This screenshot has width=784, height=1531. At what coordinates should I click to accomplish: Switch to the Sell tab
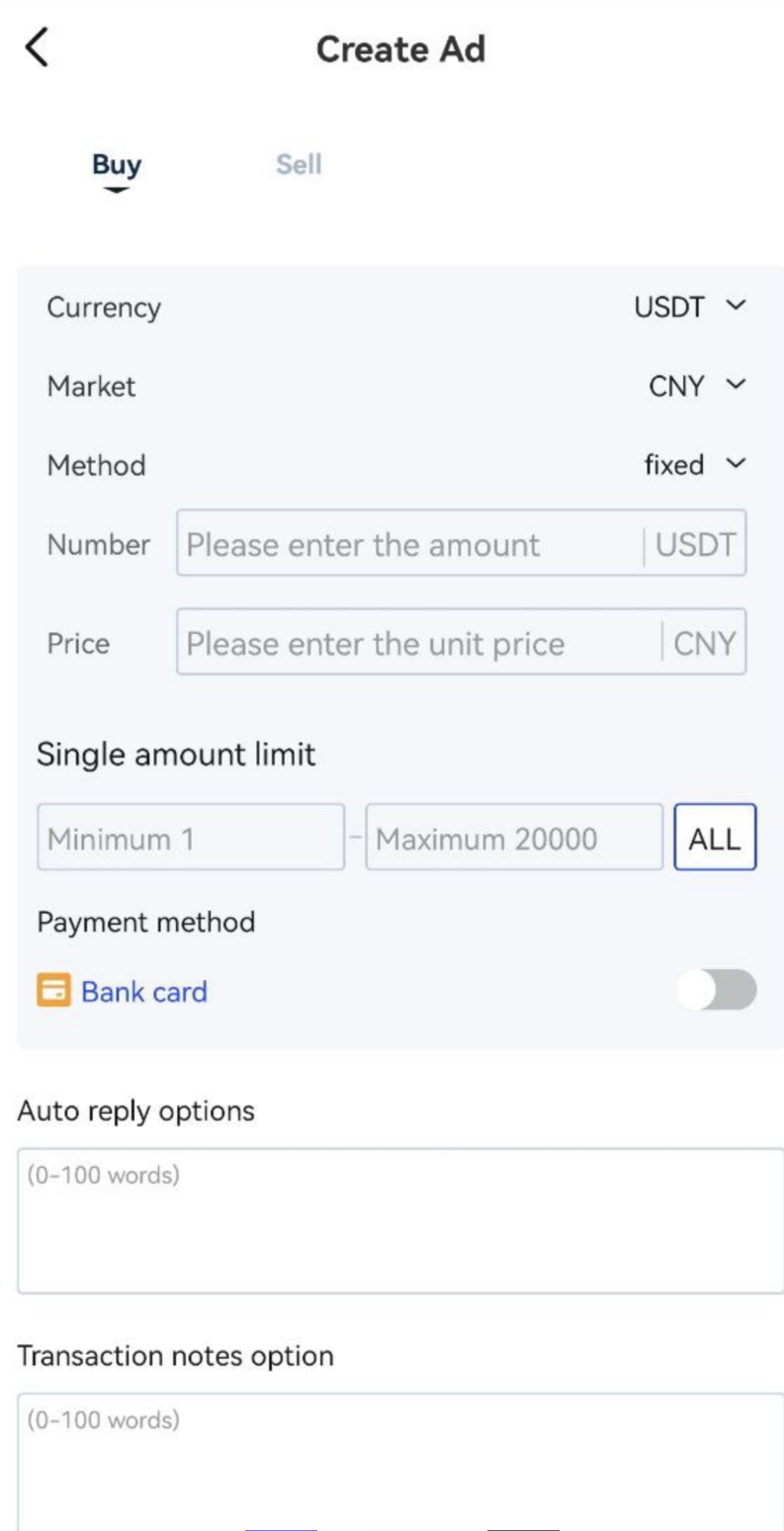299,164
